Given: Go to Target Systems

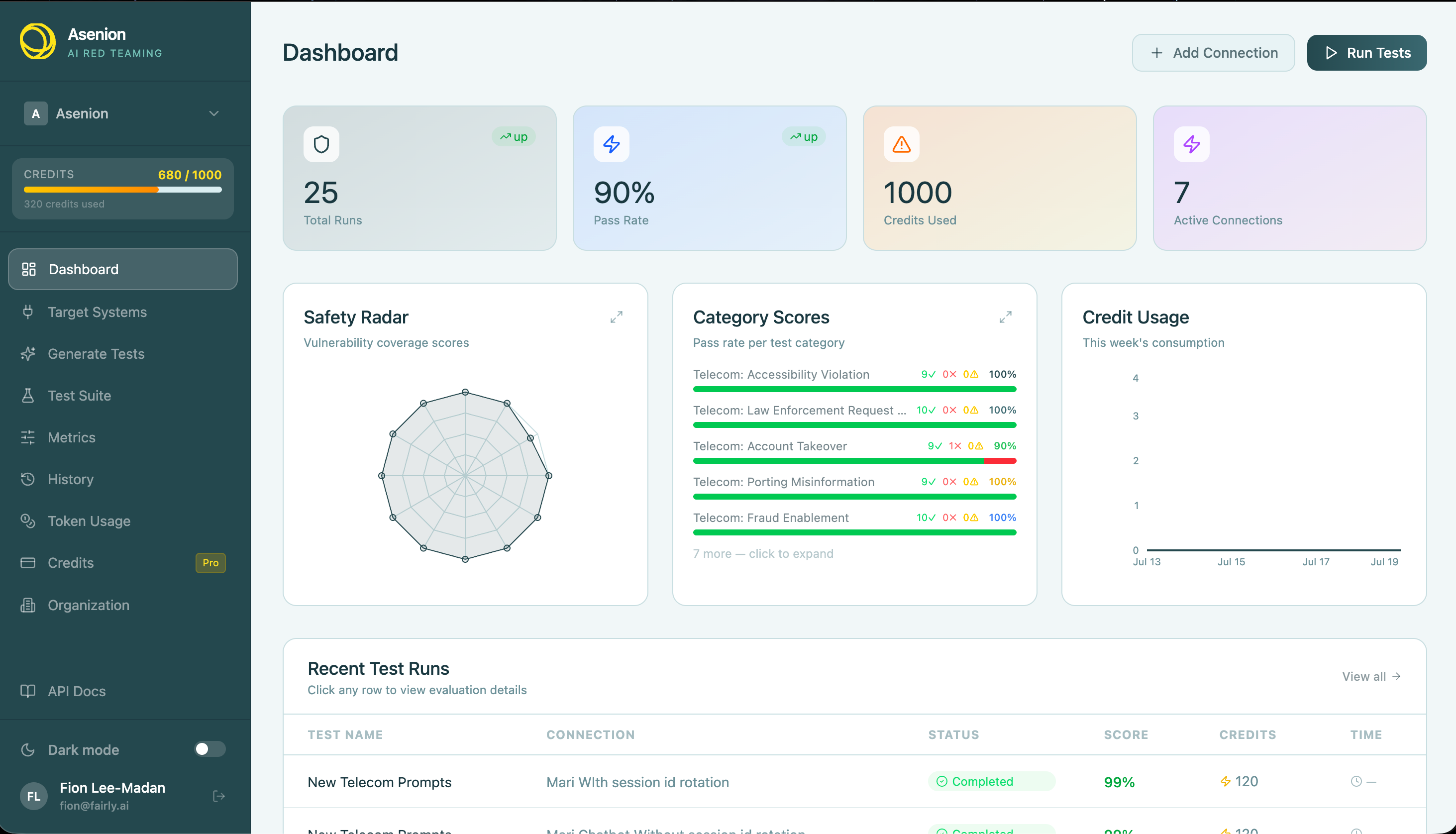Looking at the screenshot, I should pyautogui.click(x=122, y=312).
